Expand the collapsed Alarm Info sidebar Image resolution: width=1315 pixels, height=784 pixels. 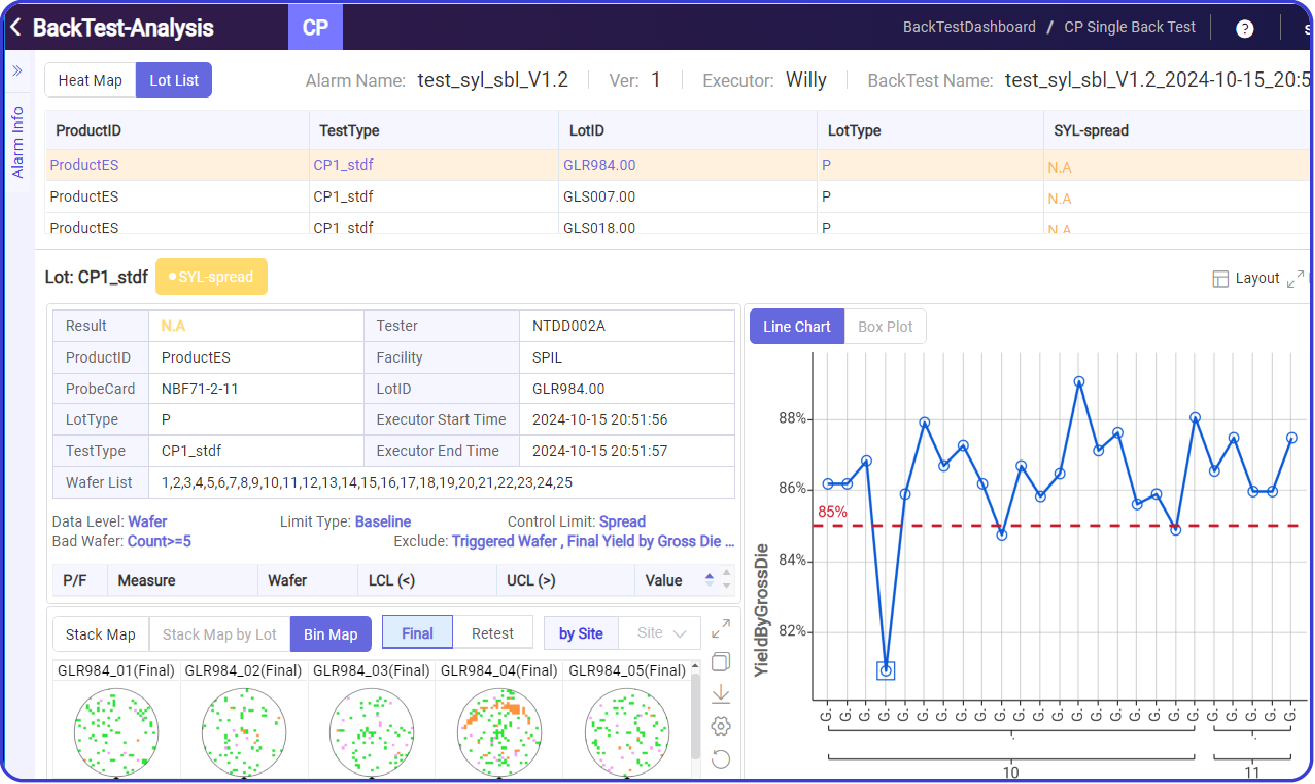(17, 71)
